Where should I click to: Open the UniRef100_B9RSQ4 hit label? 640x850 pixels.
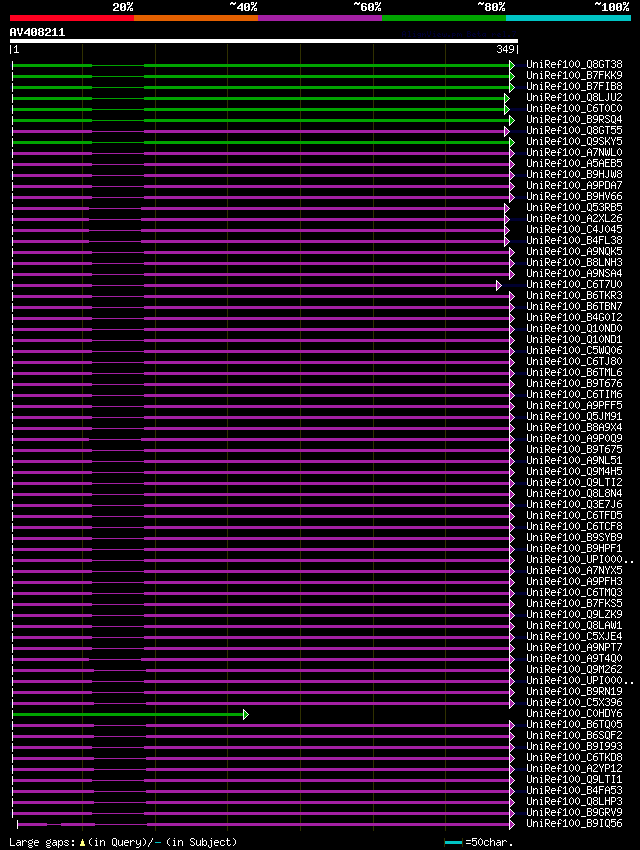(574, 119)
